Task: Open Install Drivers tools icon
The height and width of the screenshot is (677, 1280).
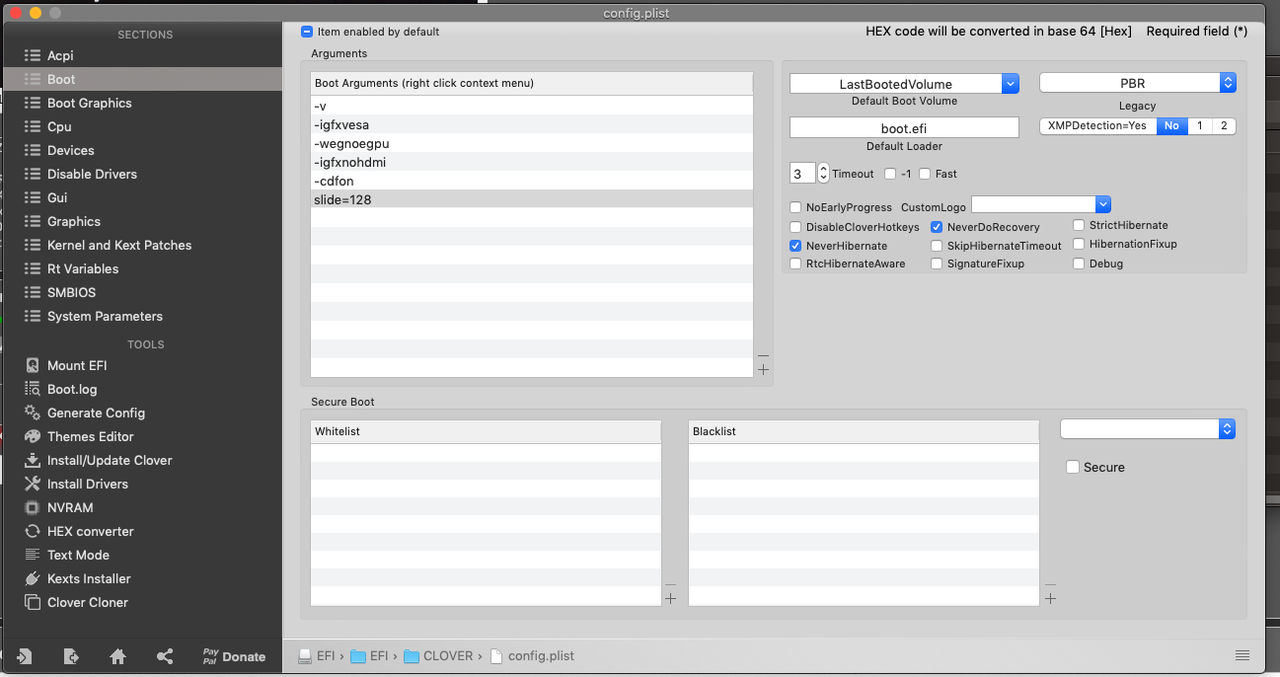Action: (x=32, y=484)
